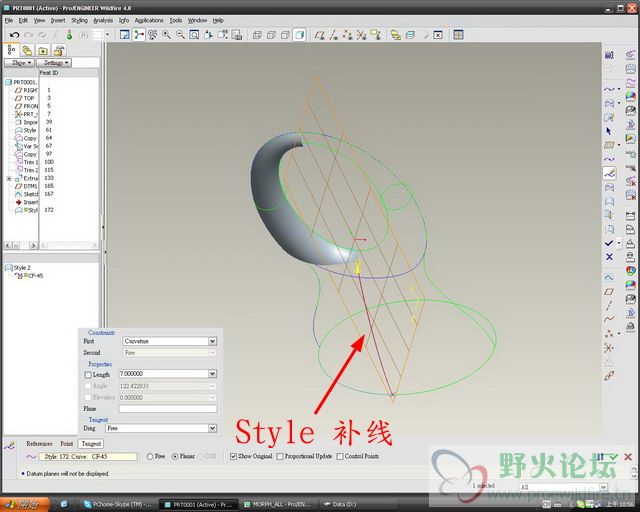Select the Style 2 item in the lower tree

coord(18,268)
